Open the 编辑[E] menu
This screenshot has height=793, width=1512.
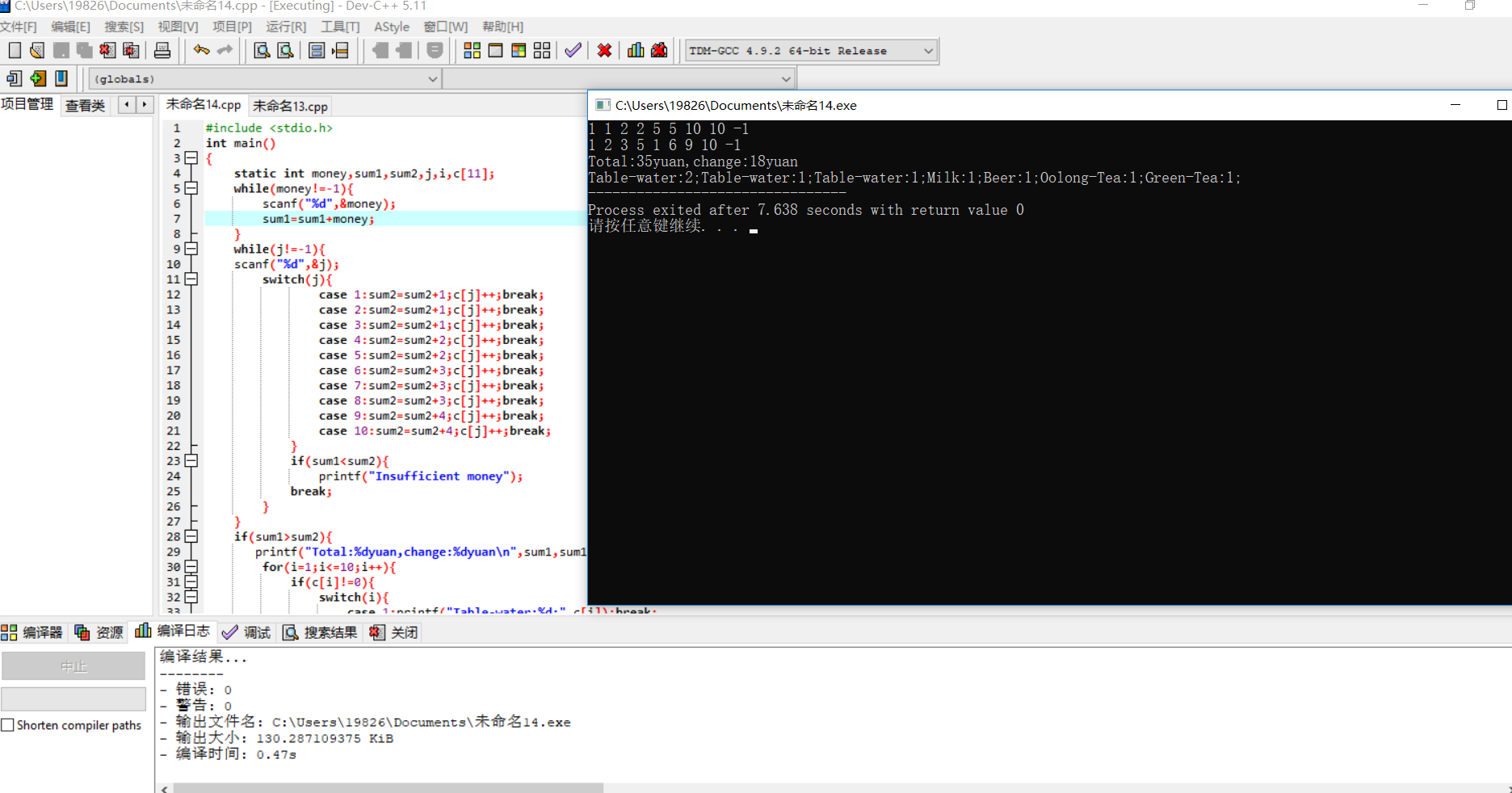70,27
